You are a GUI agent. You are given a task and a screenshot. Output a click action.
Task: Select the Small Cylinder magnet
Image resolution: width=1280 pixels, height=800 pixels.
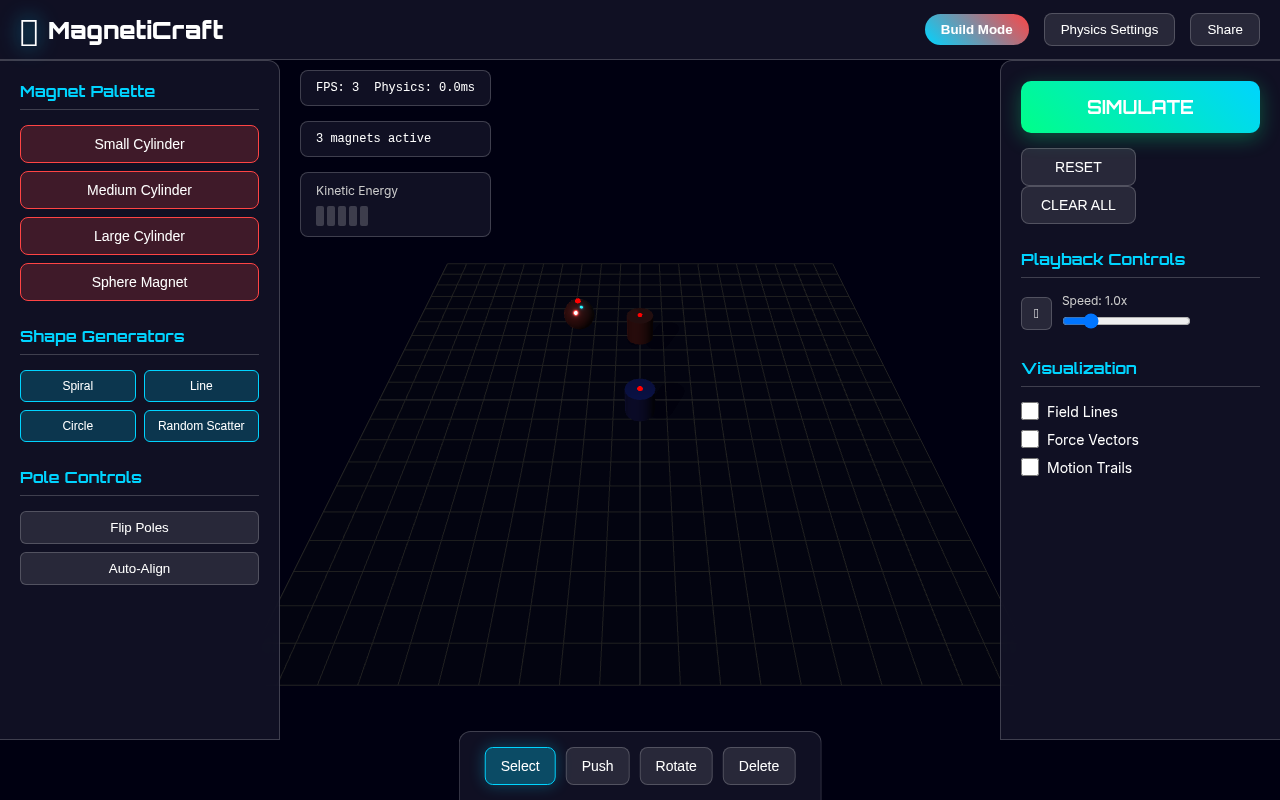pos(139,144)
